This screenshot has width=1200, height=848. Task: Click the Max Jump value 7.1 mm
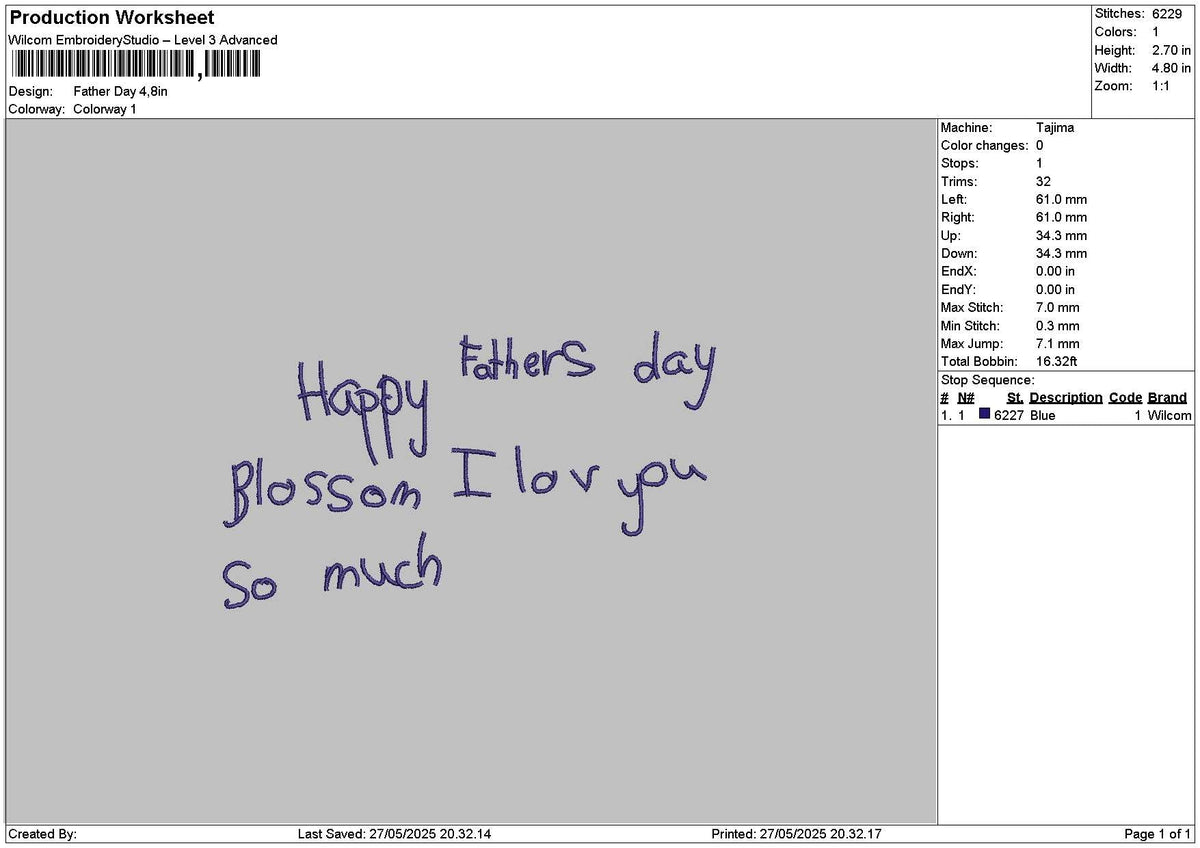point(1058,344)
